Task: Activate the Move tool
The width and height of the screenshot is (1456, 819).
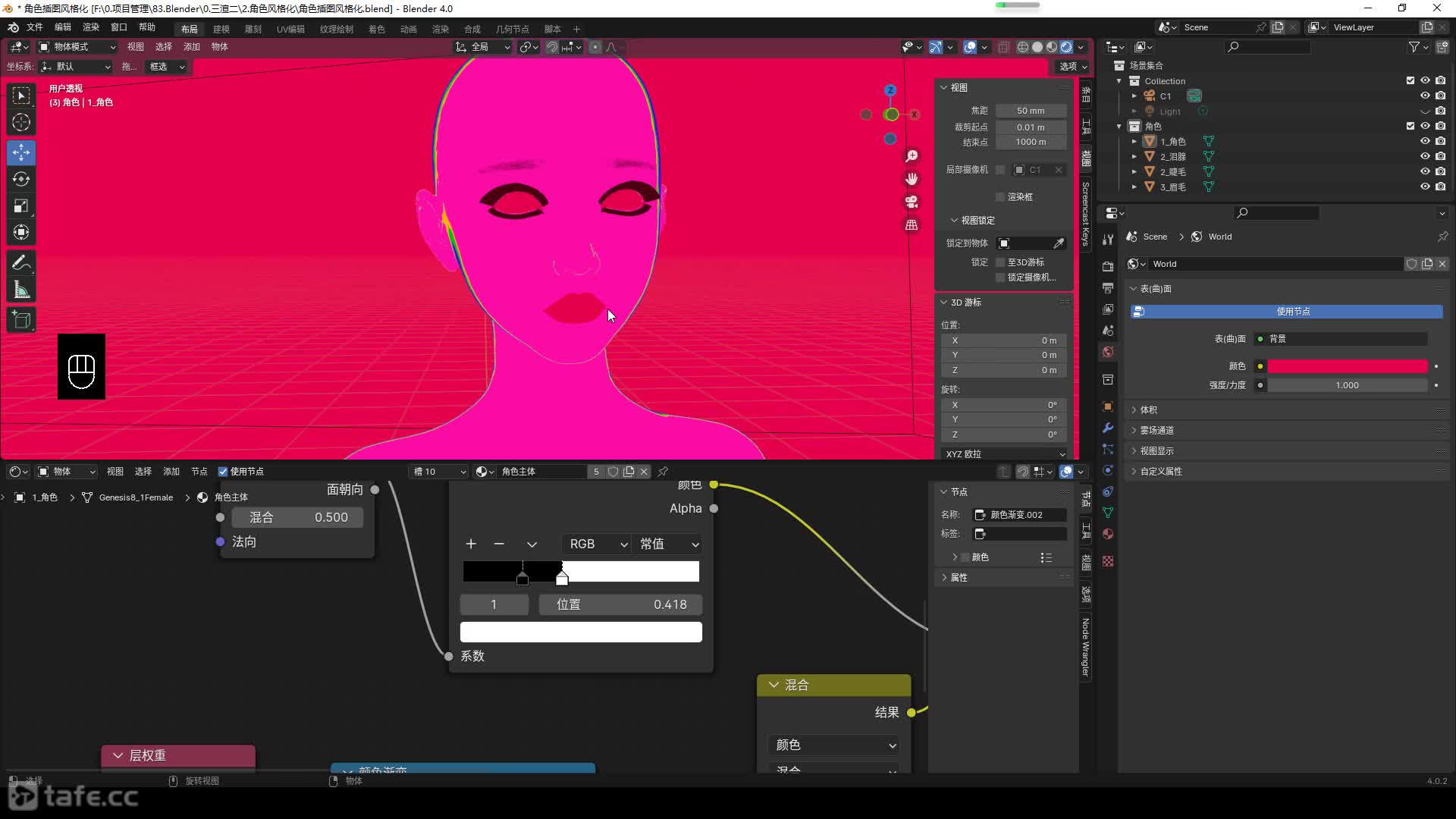Action: 21,152
